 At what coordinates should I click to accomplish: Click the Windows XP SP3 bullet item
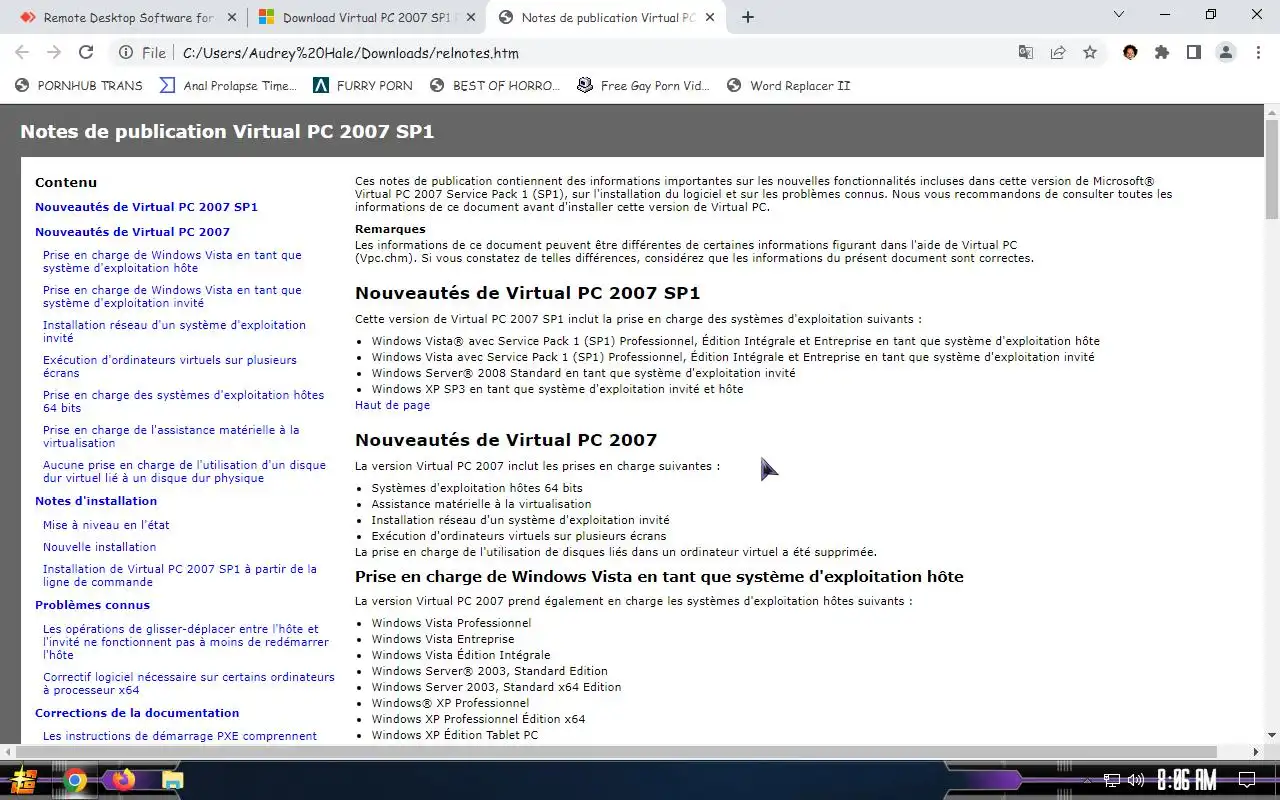click(x=557, y=389)
